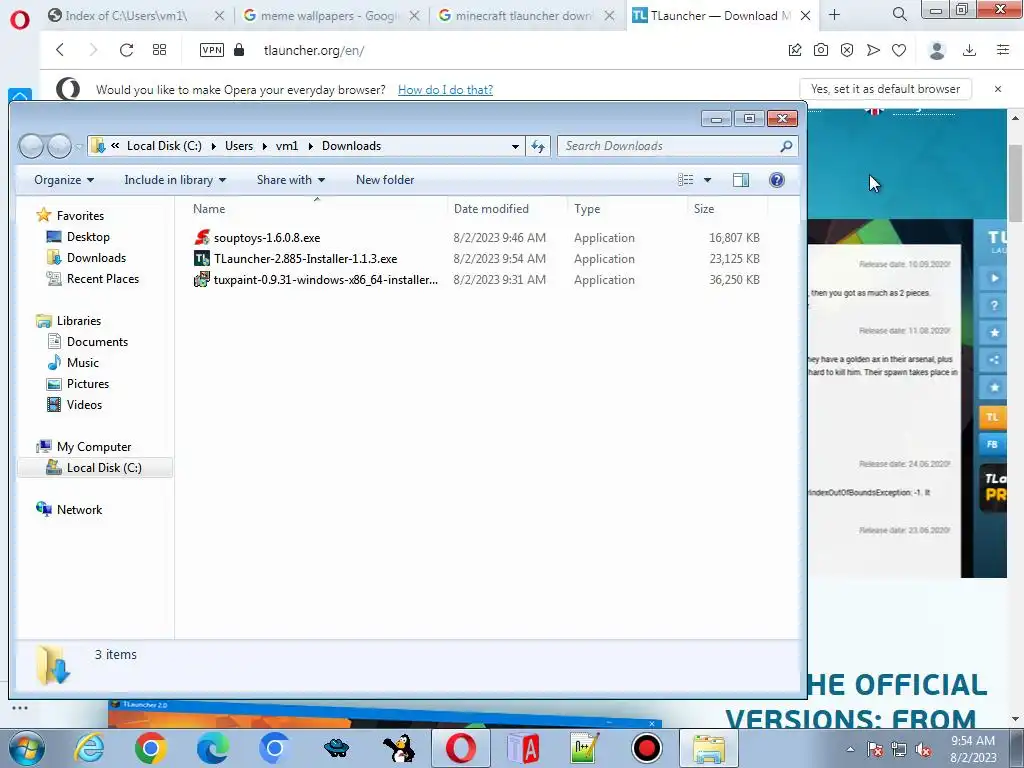The width and height of the screenshot is (1024, 768).
Task: Click the ad blocker shield icon
Action: click(x=847, y=50)
